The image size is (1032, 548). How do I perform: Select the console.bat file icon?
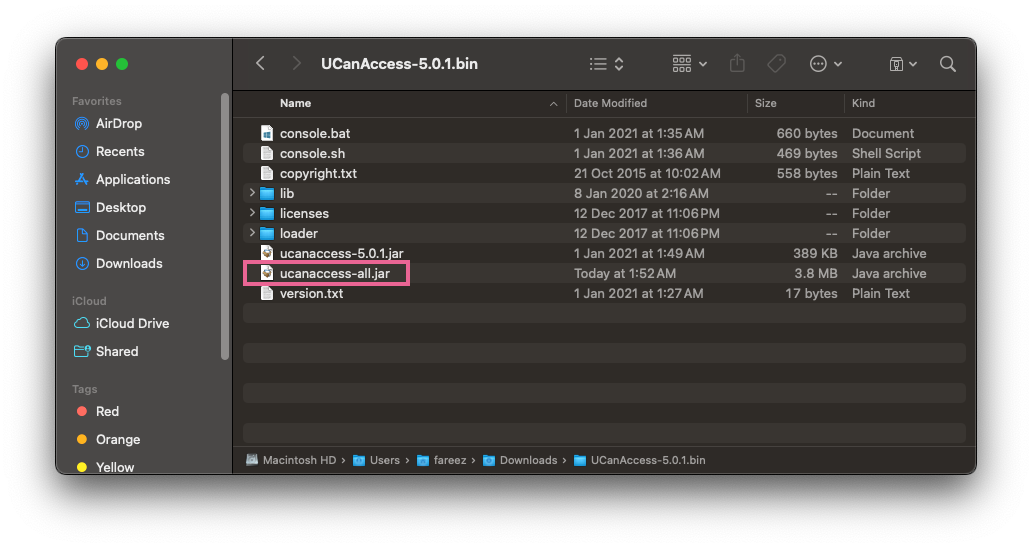tap(267, 133)
